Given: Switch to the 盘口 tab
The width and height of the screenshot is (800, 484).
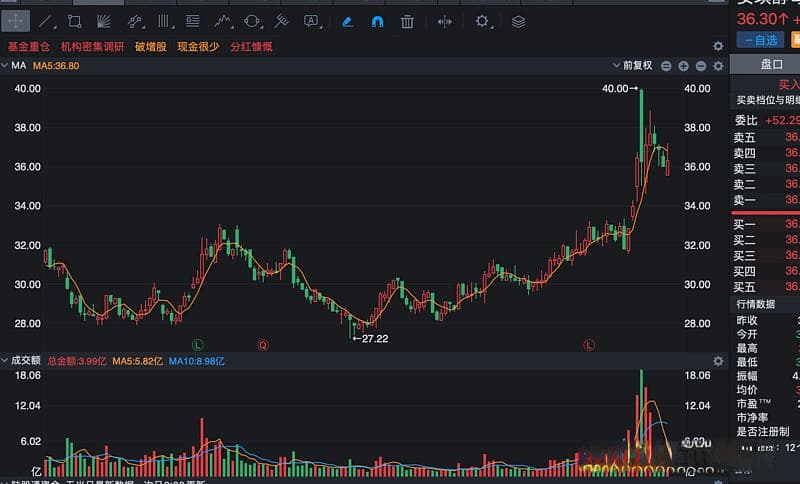Looking at the screenshot, I should [771, 64].
